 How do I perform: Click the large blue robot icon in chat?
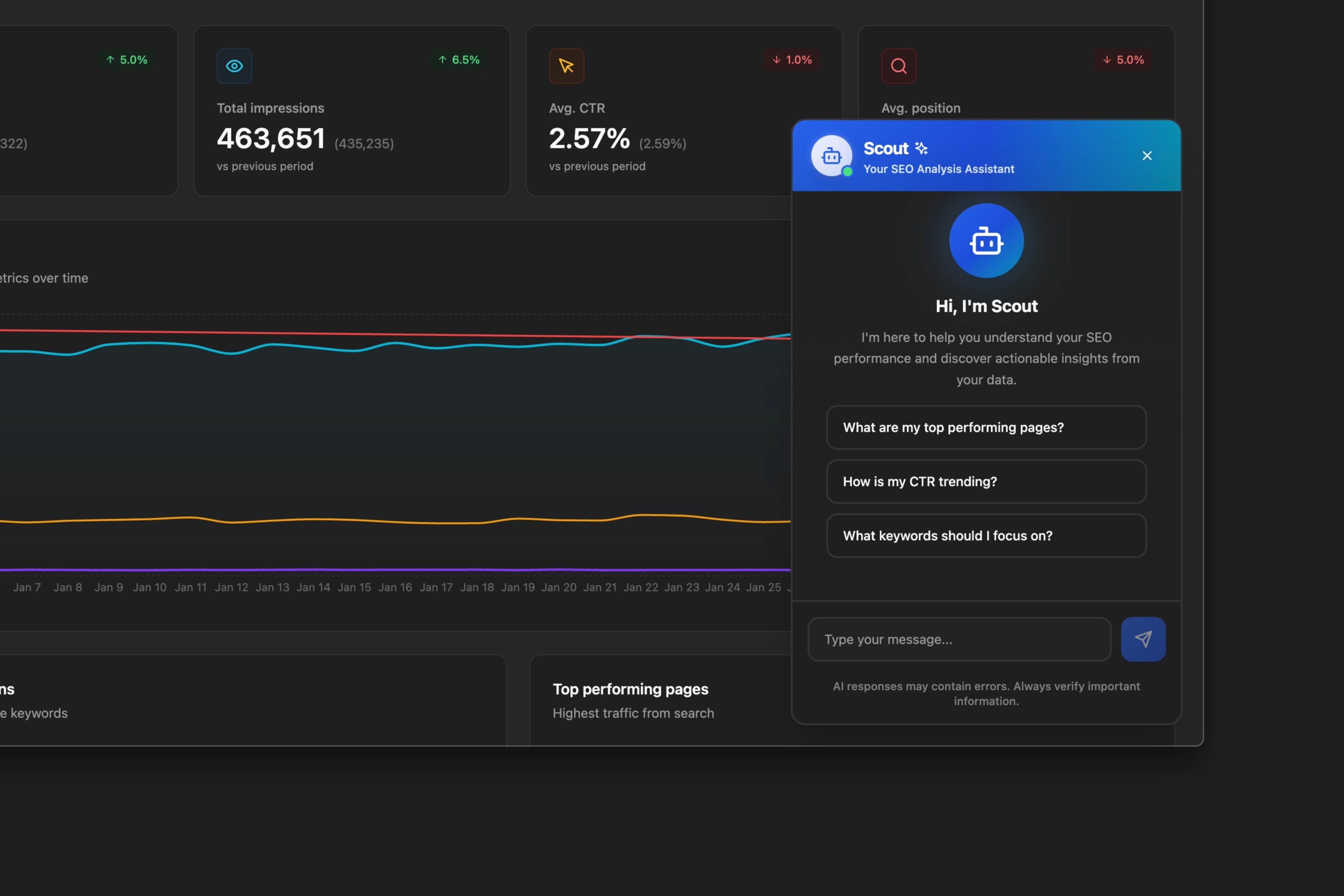pyautogui.click(x=986, y=241)
